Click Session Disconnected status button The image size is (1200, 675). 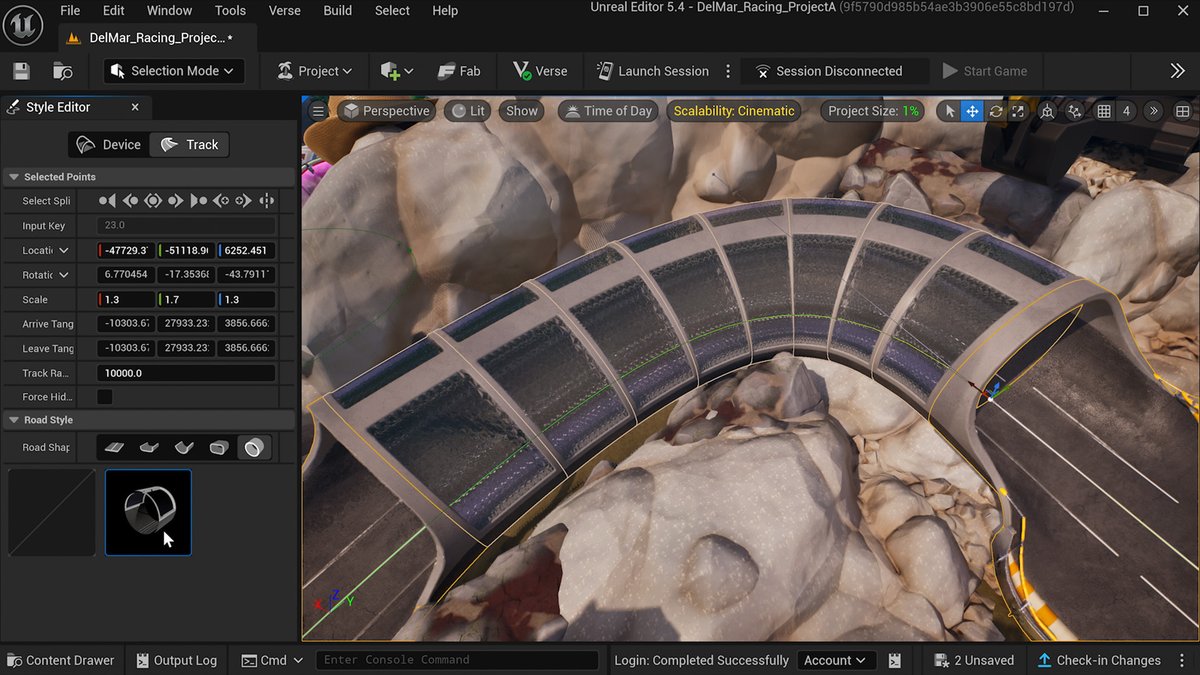[828, 71]
